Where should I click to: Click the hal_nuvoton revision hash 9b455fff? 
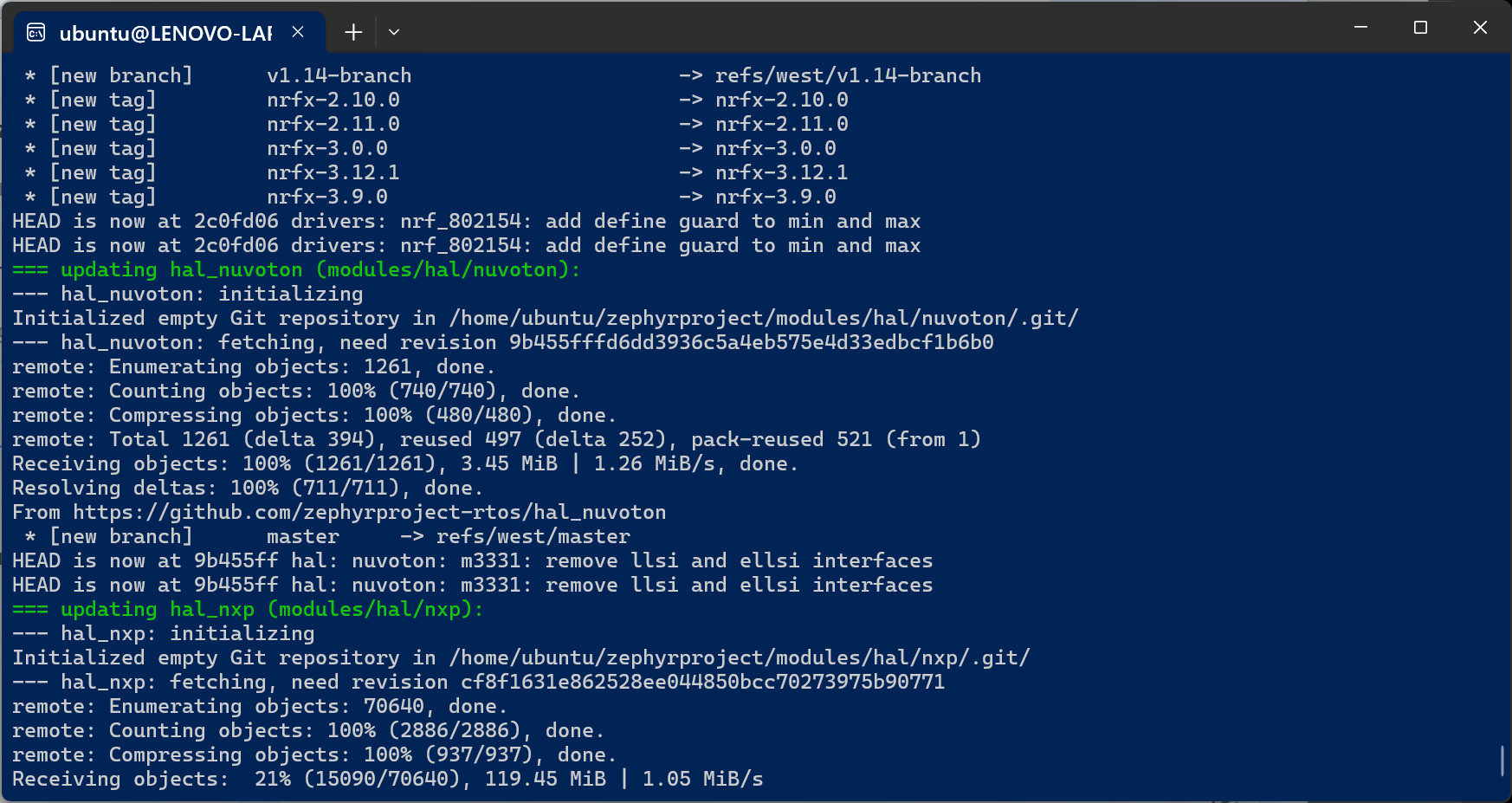tap(751, 342)
